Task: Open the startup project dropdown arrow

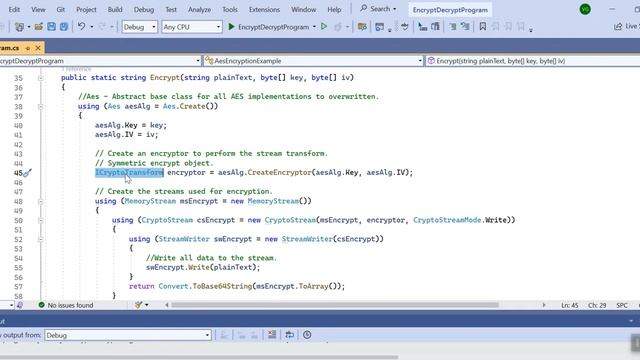Action: 314,27
